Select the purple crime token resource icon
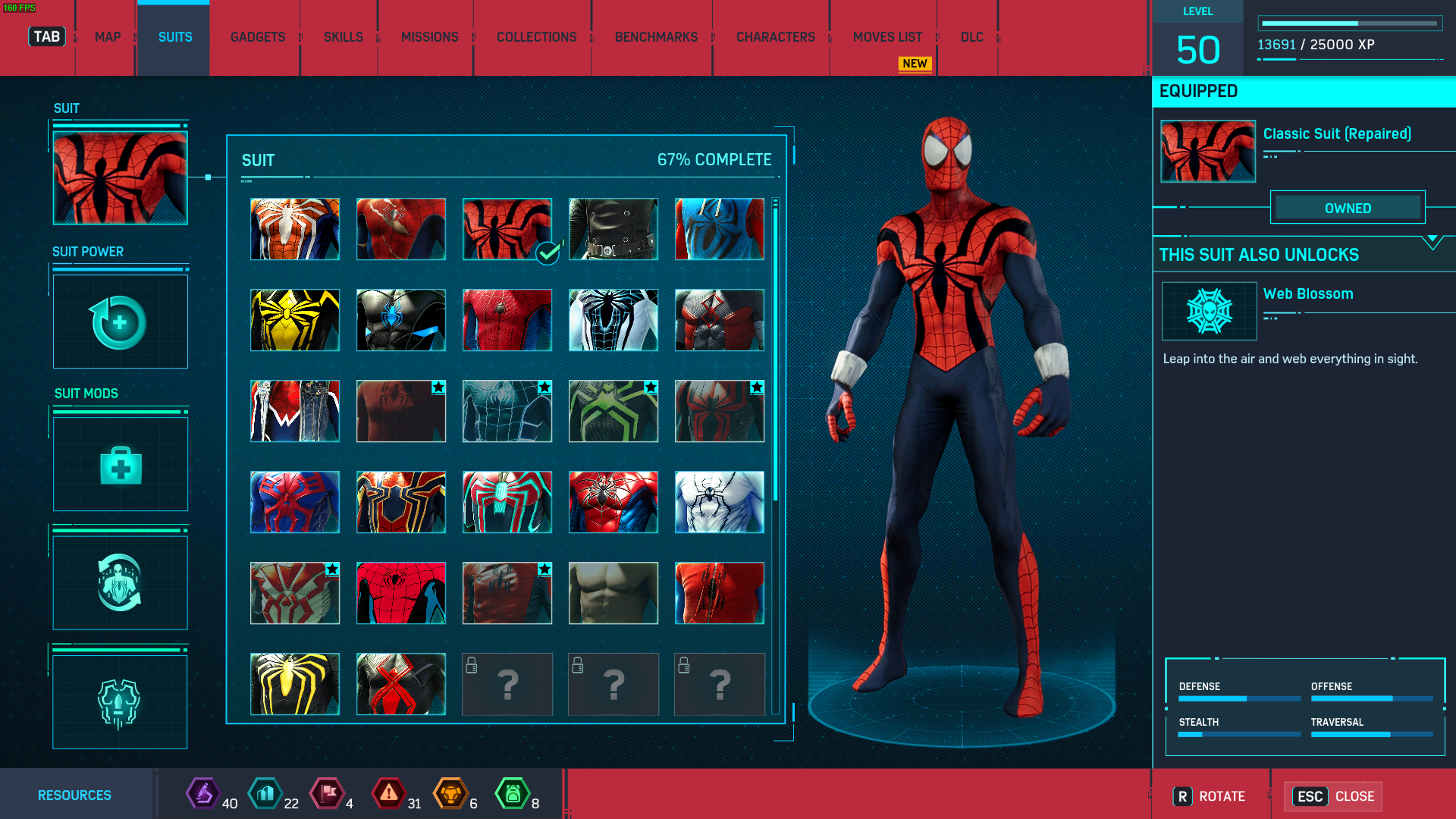The image size is (1456, 819). point(202,794)
